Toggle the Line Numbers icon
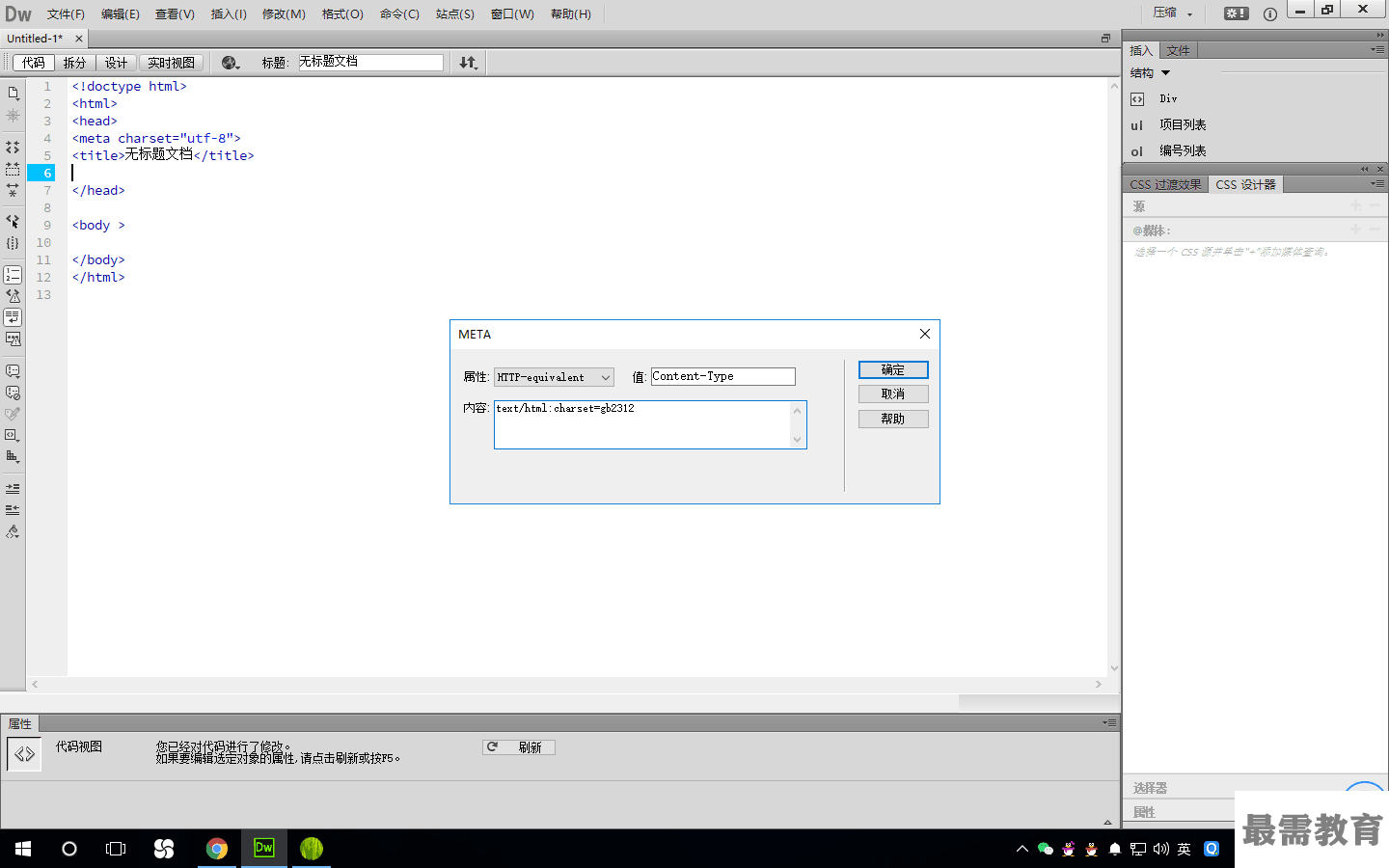The height and width of the screenshot is (868, 1389). [x=13, y=275]
